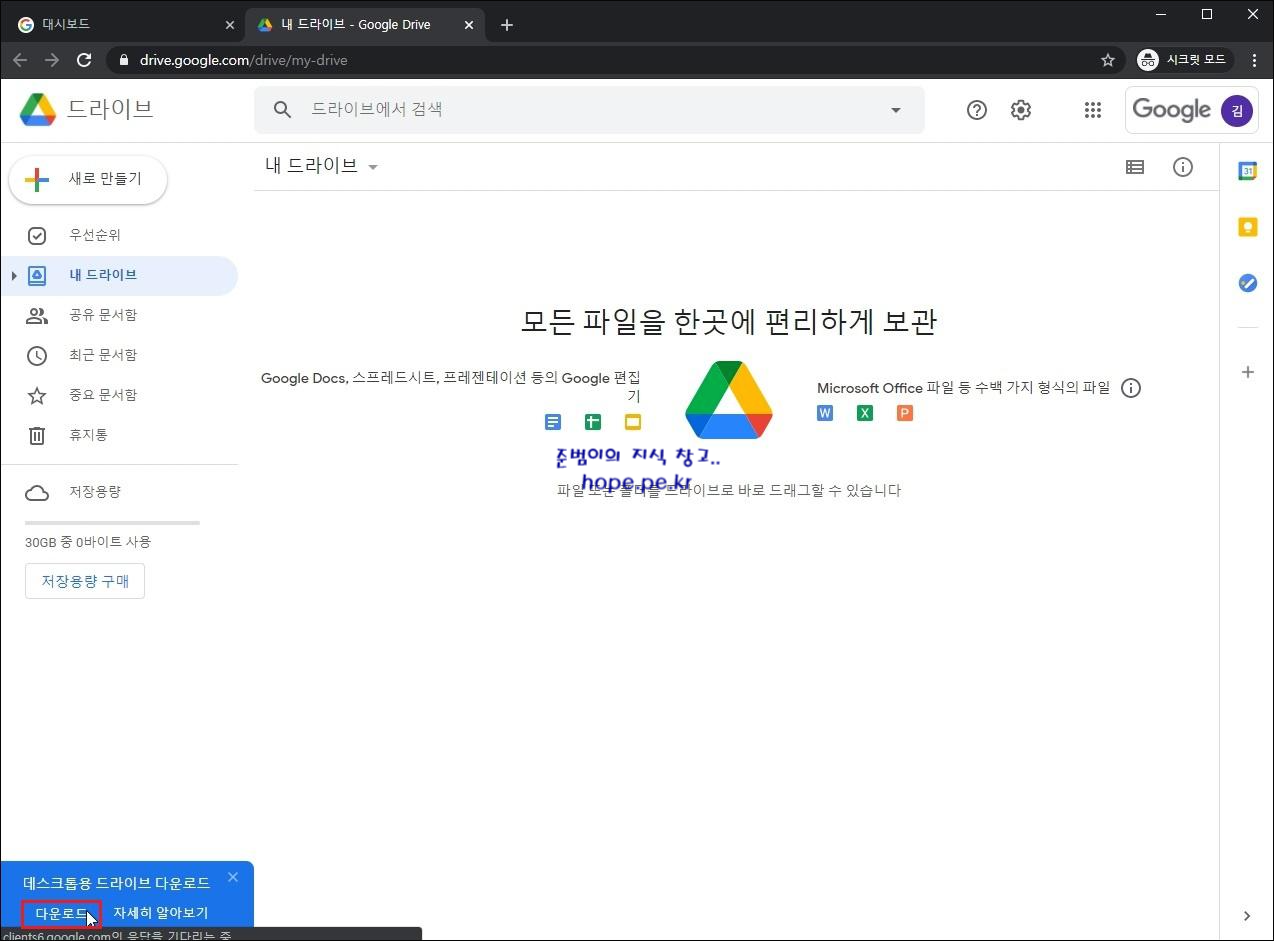Open the Google account avatar
Image resolution: width=1274 pixels, height=941 pixels.
[1237, 110]
